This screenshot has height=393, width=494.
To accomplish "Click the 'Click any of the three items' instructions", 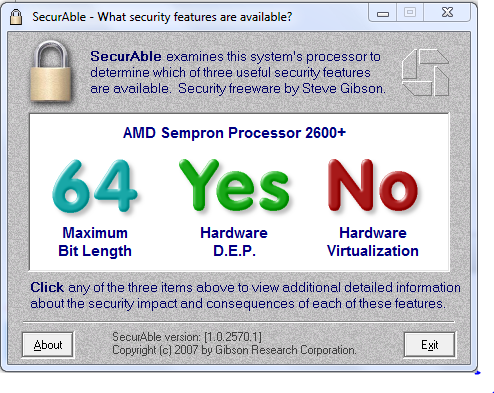I will pos(245,295).
